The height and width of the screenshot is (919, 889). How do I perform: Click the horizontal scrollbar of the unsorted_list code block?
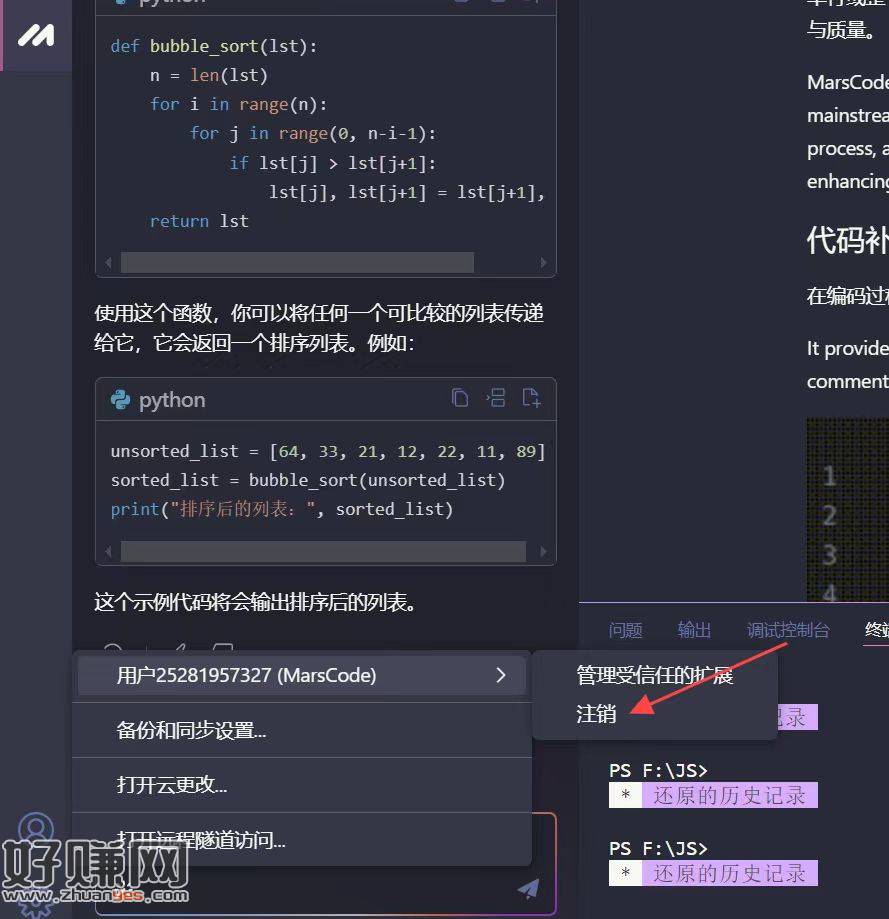[323, 552]
